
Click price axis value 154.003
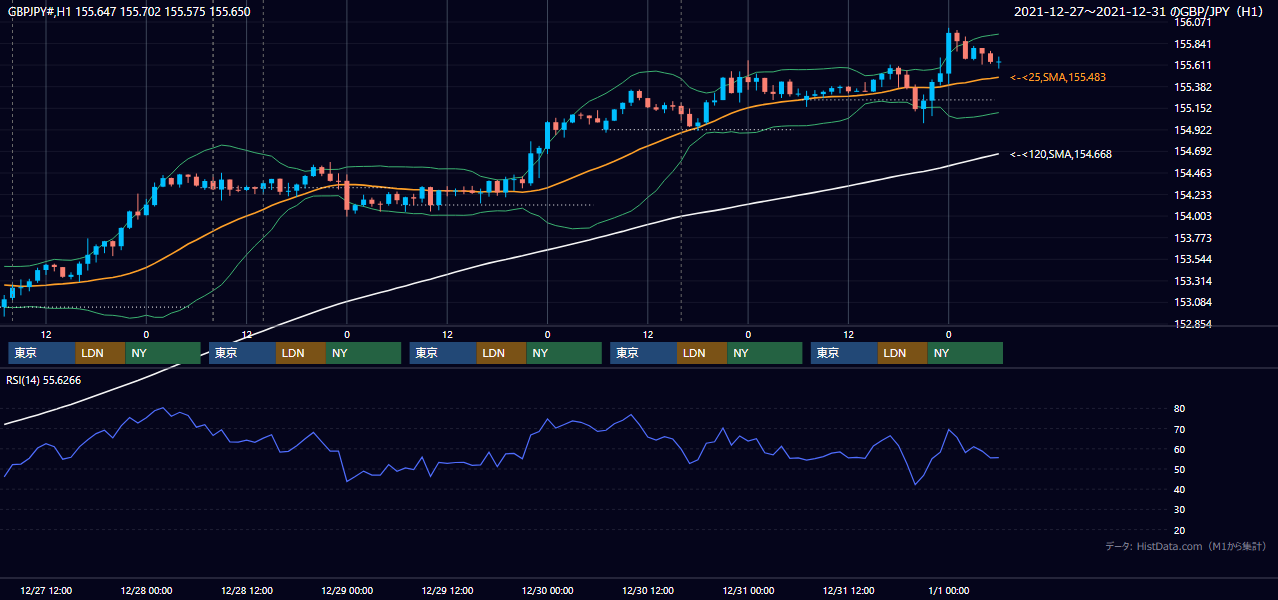[x=1193, y=216]
